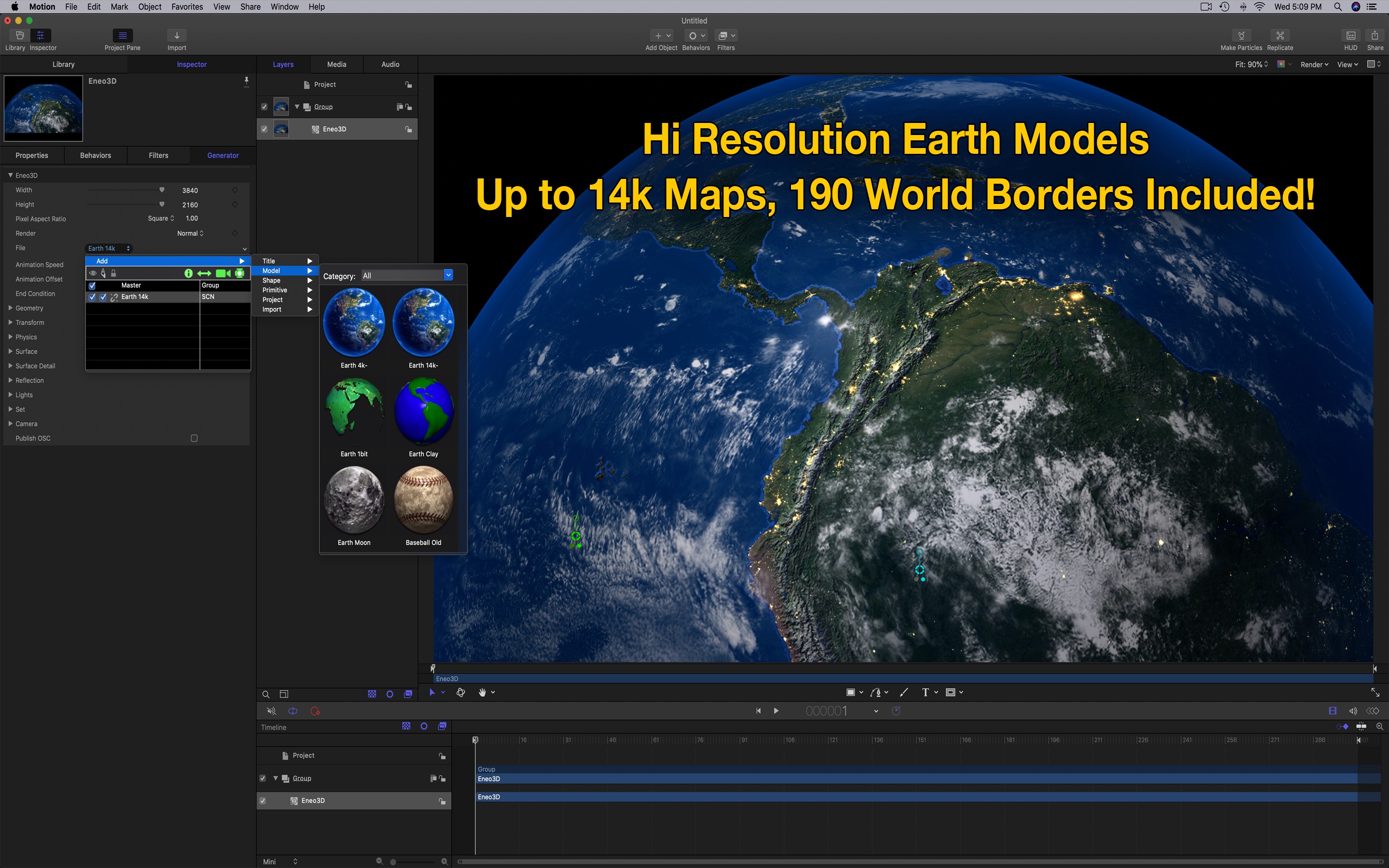Screen dimensions: 1389x868
Task: Open the Render Normal dropdown
Action: click(x=190, y=233)
